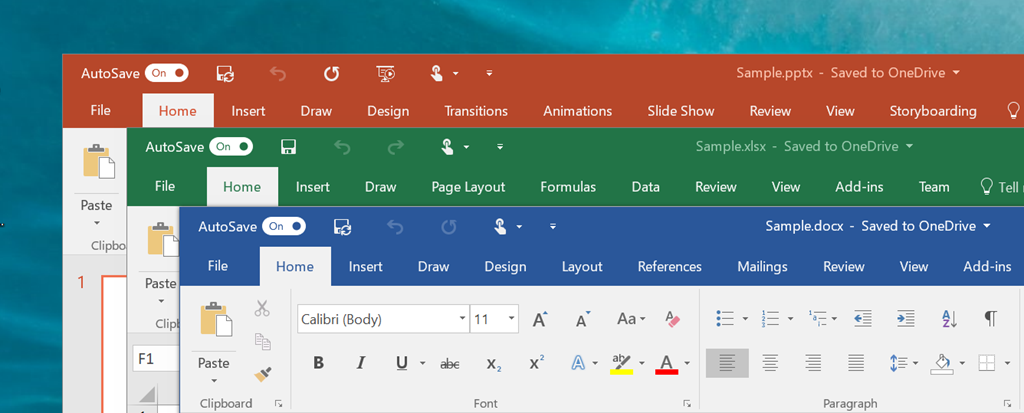Click the Bold button in Word

(x=318, y=363)
